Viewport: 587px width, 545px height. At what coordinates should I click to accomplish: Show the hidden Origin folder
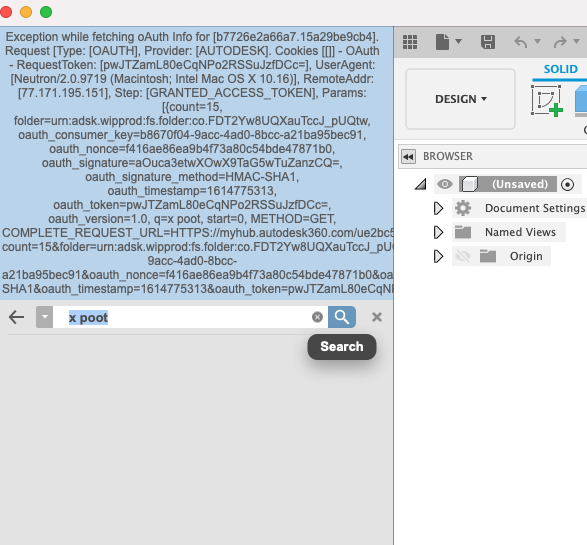(463, 256)
